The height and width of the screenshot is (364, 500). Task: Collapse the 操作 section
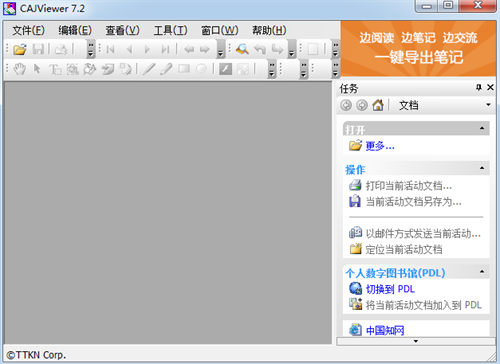click(x=482, y=168)
